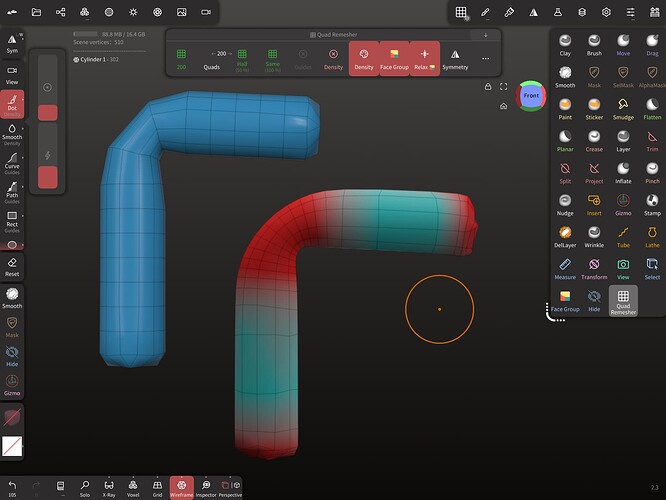The height and width of the screenshot is (500, 666).
Task: Click the brush intensity slider with the lightning icon
Action: coord(48,155)
